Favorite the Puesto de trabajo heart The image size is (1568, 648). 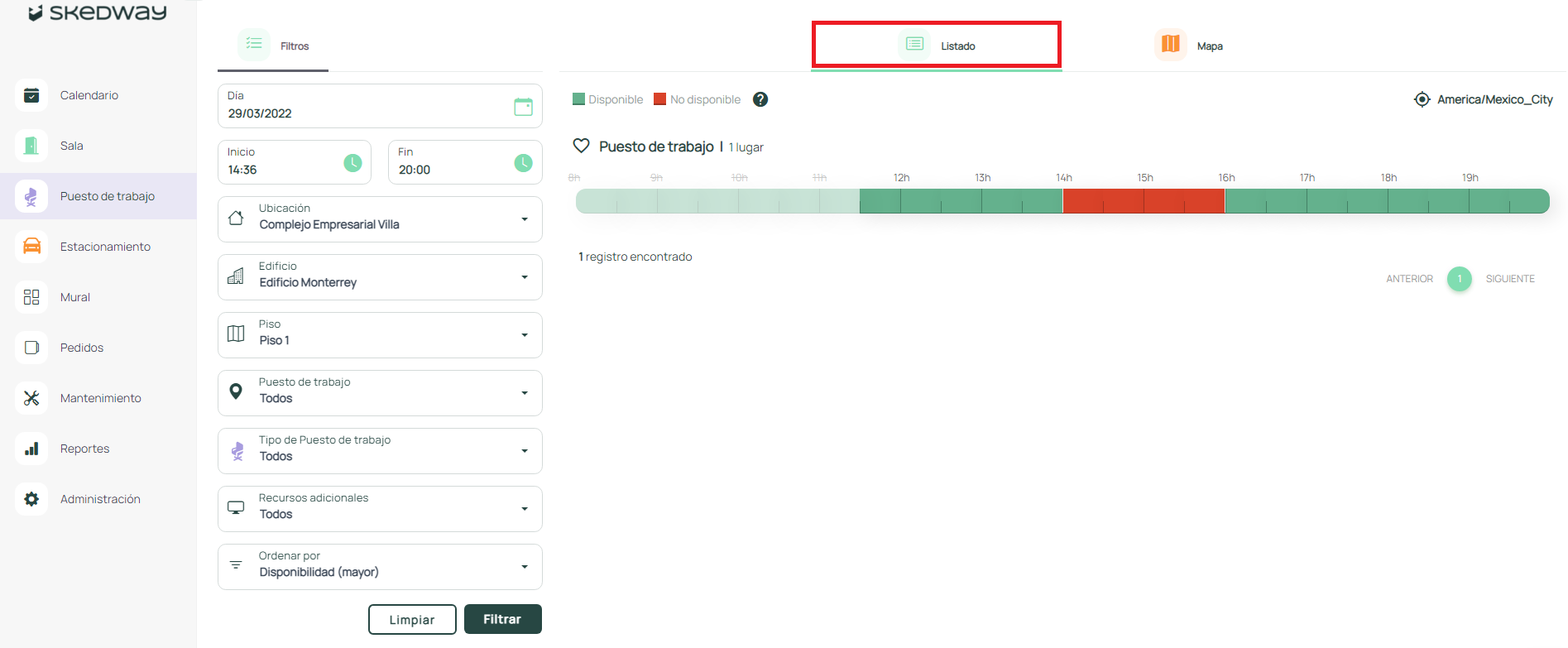582,146
